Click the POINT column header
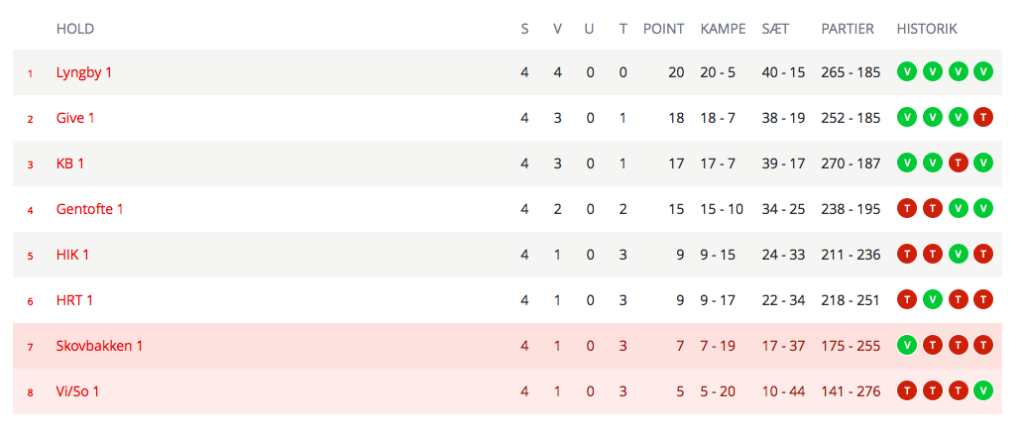Viewport: 1024px width, 434px height. click(x=664, y=29)
